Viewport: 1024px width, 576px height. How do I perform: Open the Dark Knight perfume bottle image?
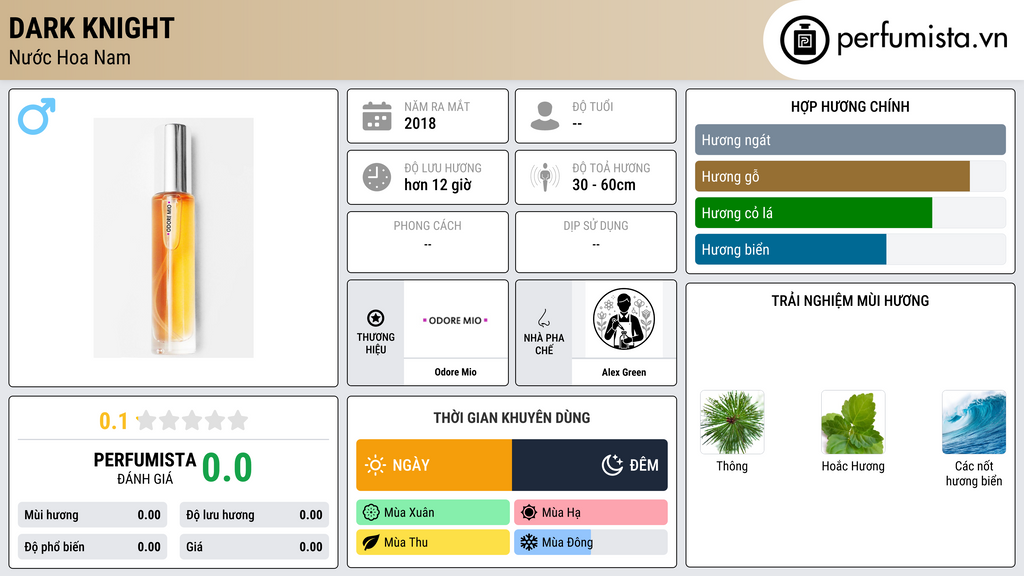(173, 238)
